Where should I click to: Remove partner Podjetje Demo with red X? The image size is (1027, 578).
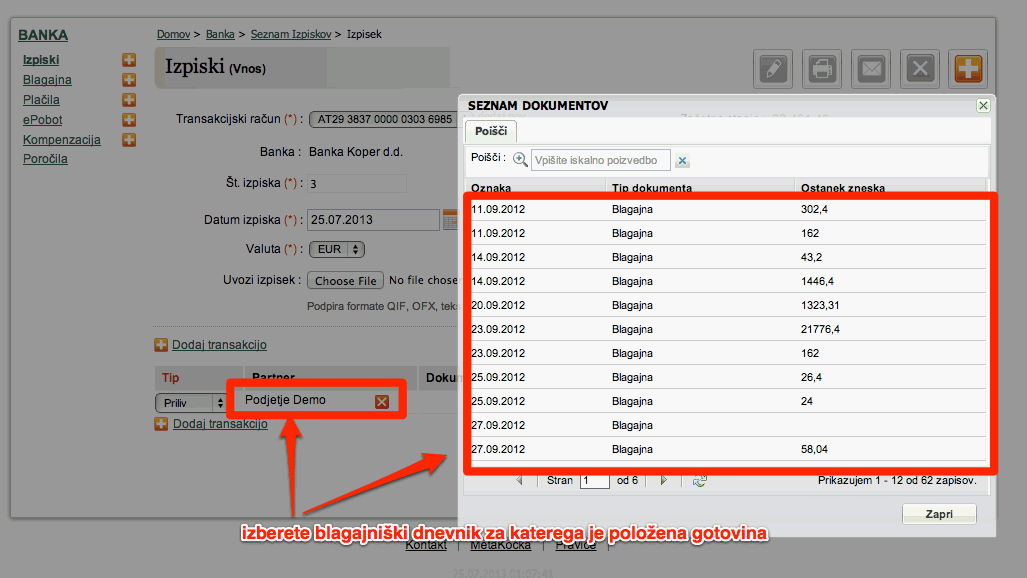(x=382, y=402)
